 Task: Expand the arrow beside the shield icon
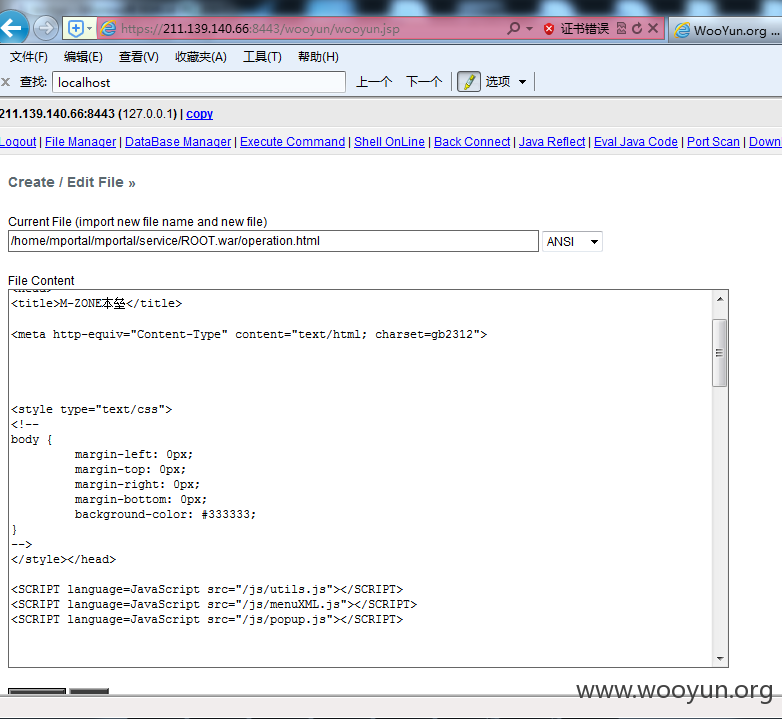90,29
